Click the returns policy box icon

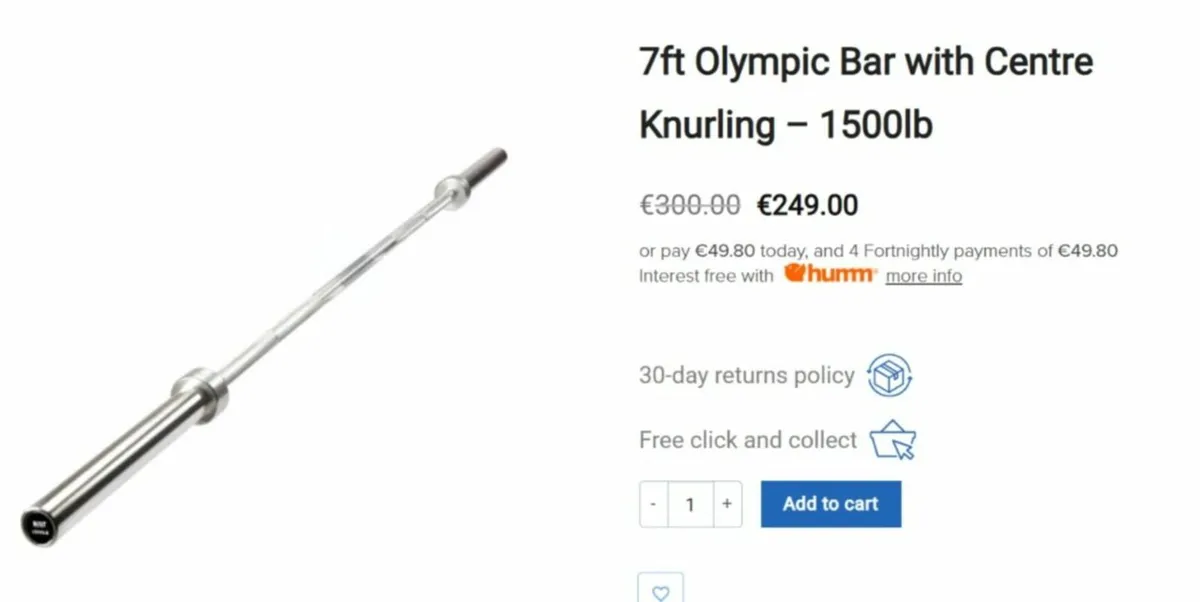click(x=889, y=376)
